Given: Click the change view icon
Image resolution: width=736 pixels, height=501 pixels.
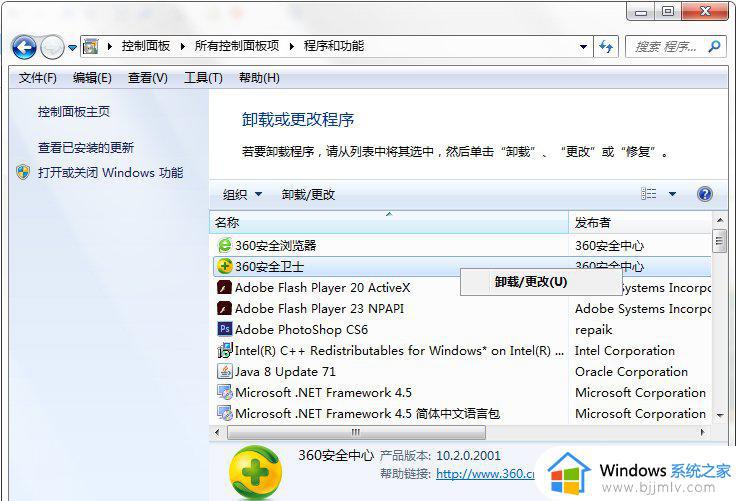Looking at the screenshot, I should pyautogui.click(x=649, y=193).
